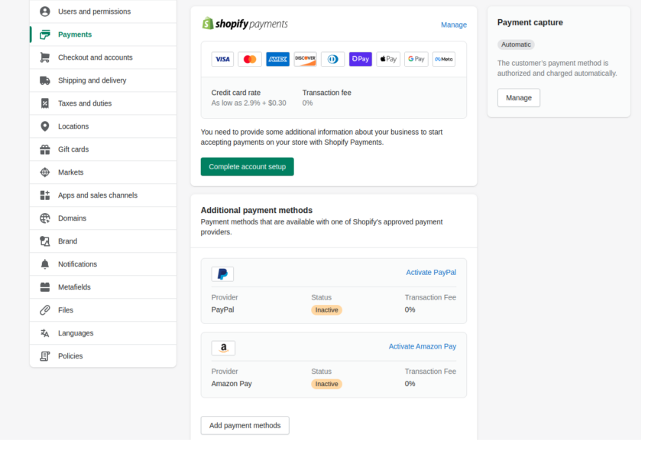Click the Meta Pay logo
Viewport: 648px width, 452px height.
click(x=443, y=59)
